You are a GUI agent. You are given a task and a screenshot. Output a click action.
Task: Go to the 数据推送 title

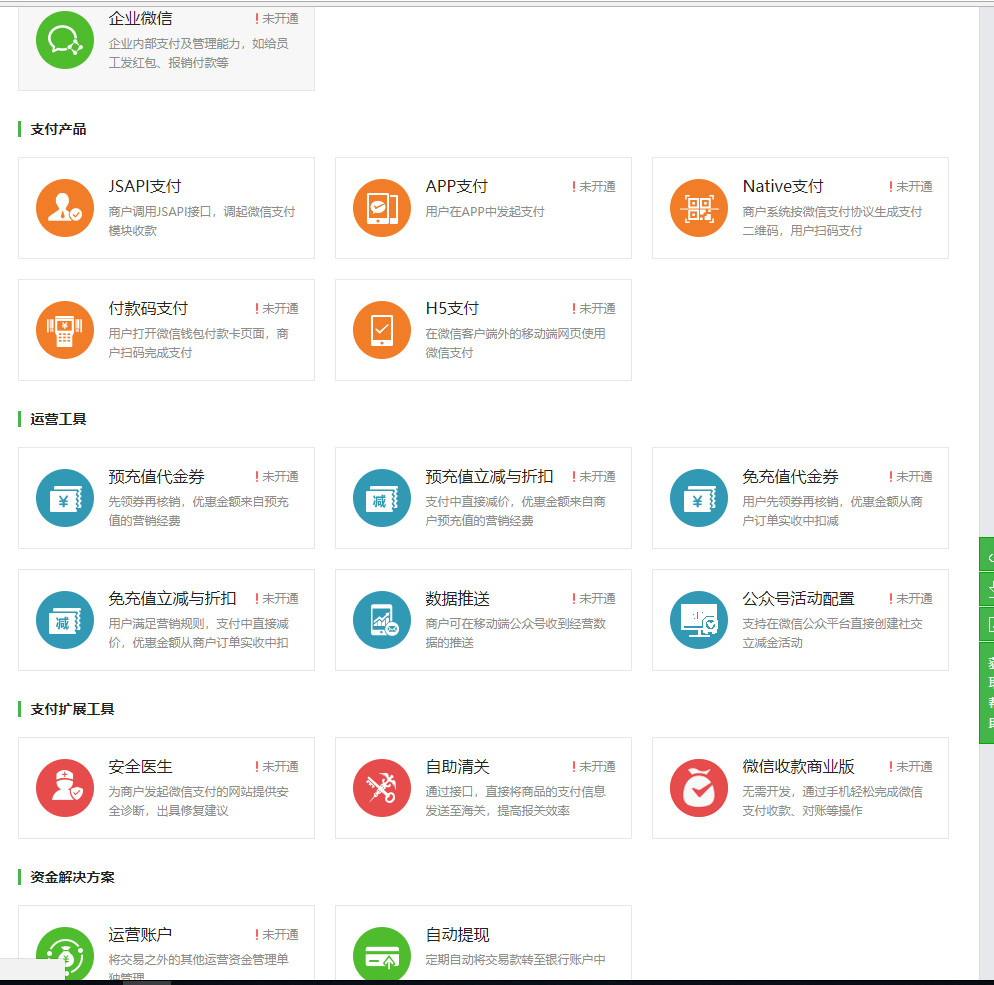(x=458, y=598)
